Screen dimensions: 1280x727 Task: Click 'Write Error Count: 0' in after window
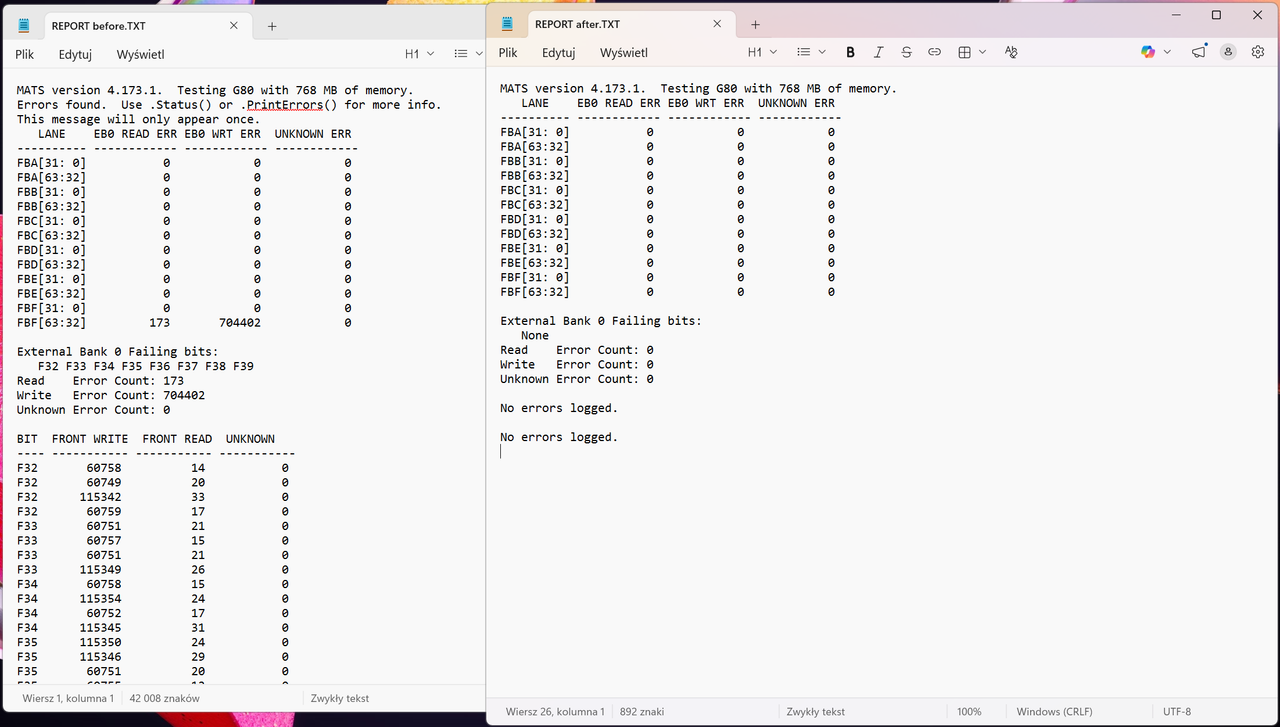click(577, 365)
